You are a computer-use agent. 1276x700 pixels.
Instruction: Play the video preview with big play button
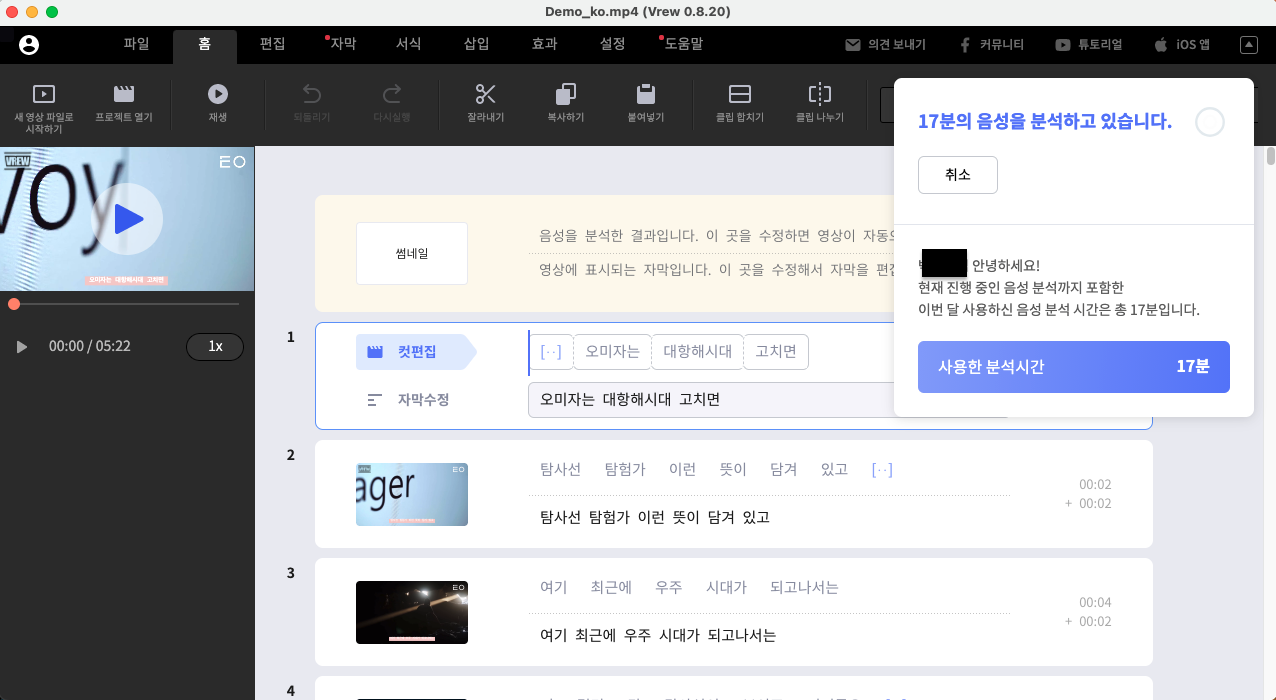(x=127, y=219)
